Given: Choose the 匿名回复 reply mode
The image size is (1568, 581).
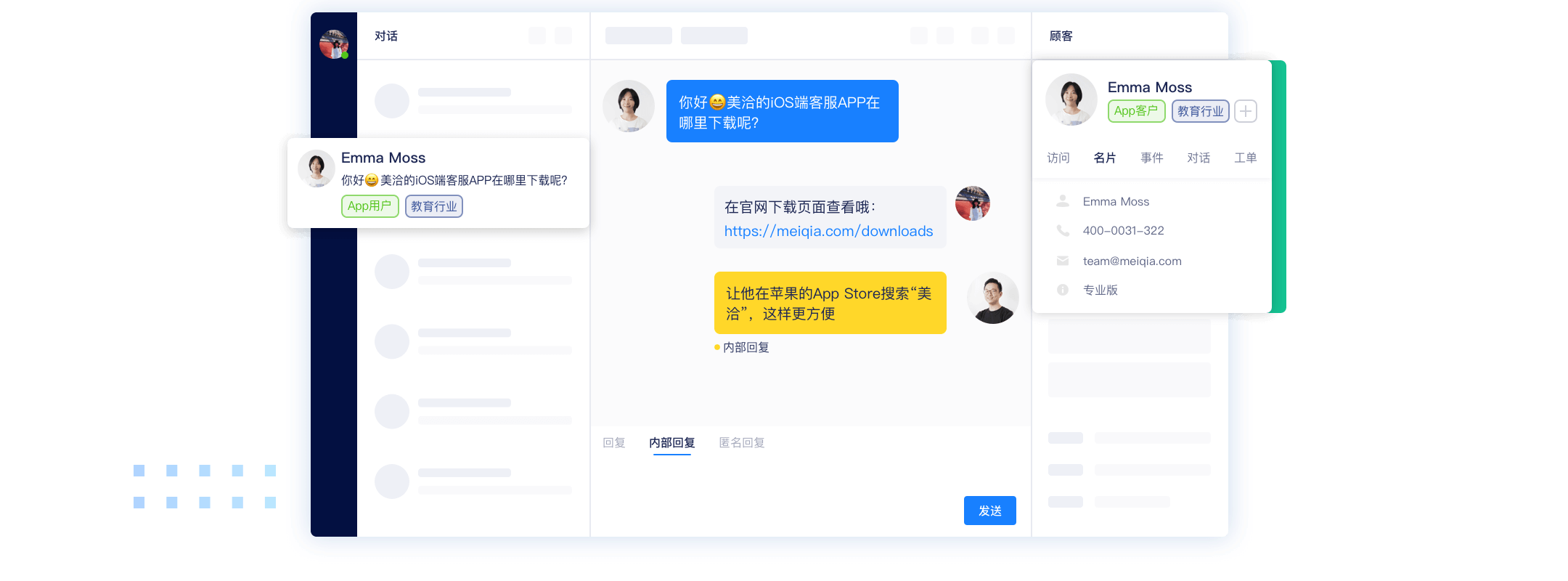Looking at the screenshot, I should (x=741, y=442).
